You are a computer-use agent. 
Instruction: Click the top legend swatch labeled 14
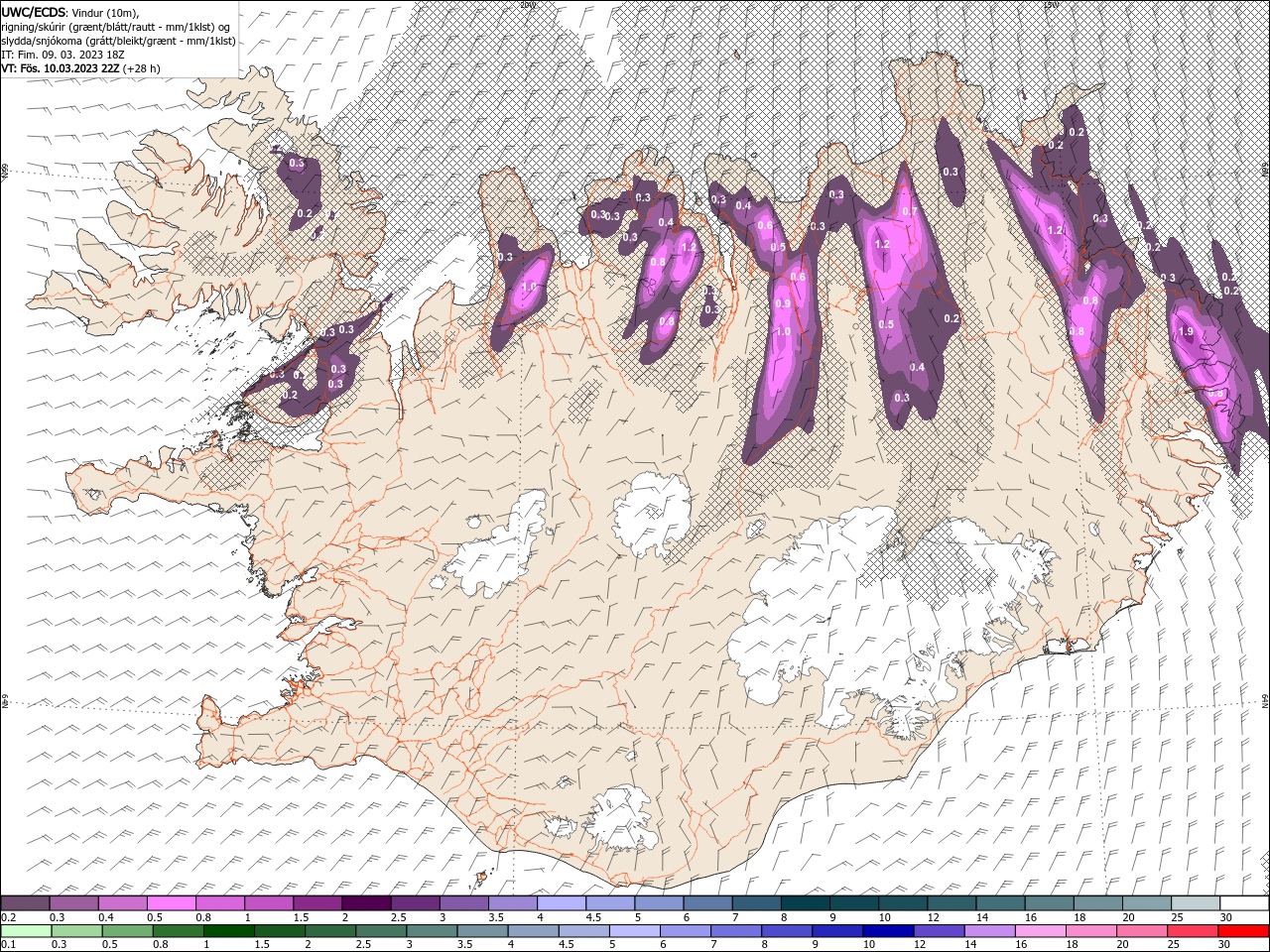[999, 903]
